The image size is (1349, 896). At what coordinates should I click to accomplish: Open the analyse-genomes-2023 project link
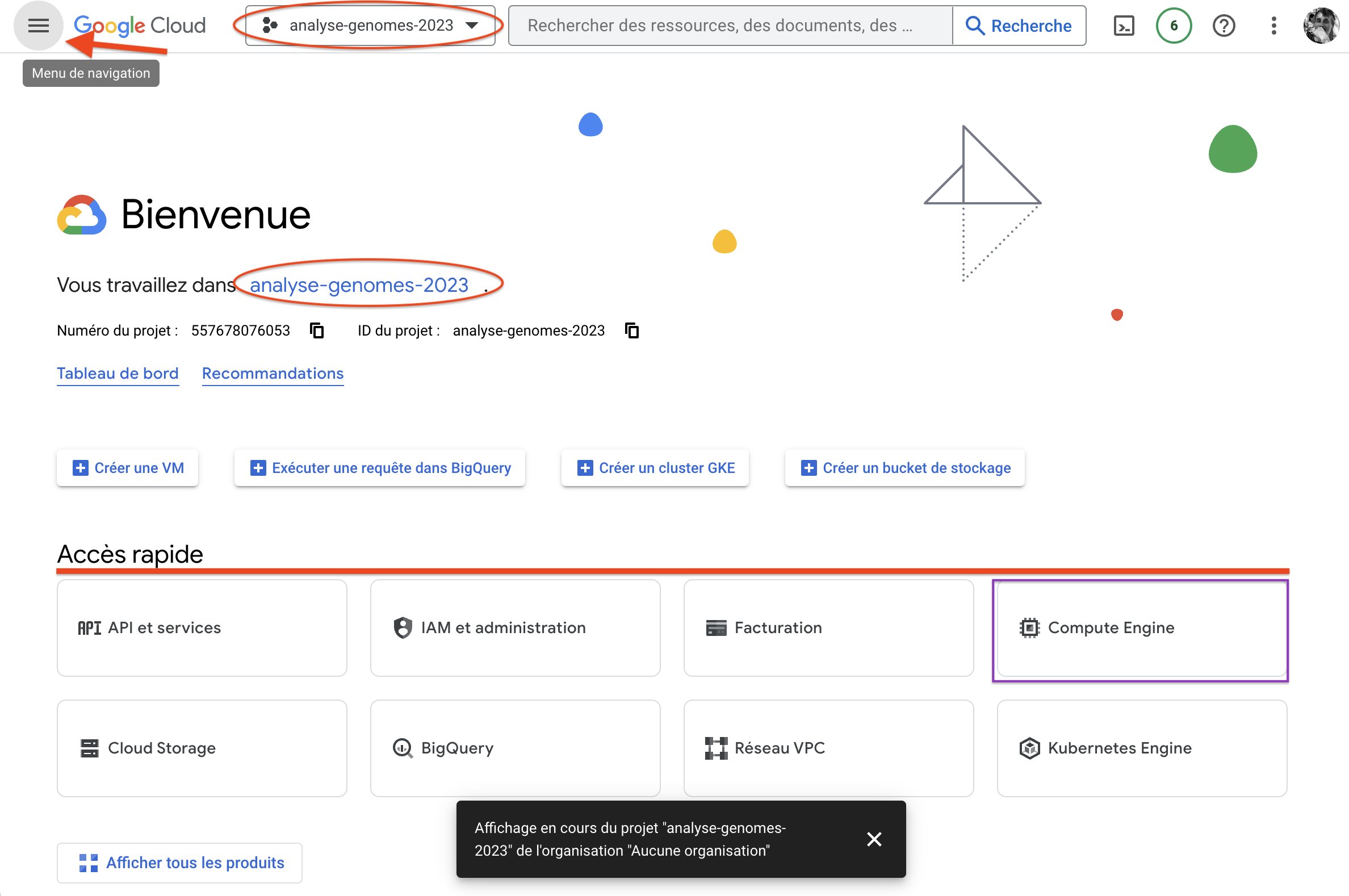[359, 284]
